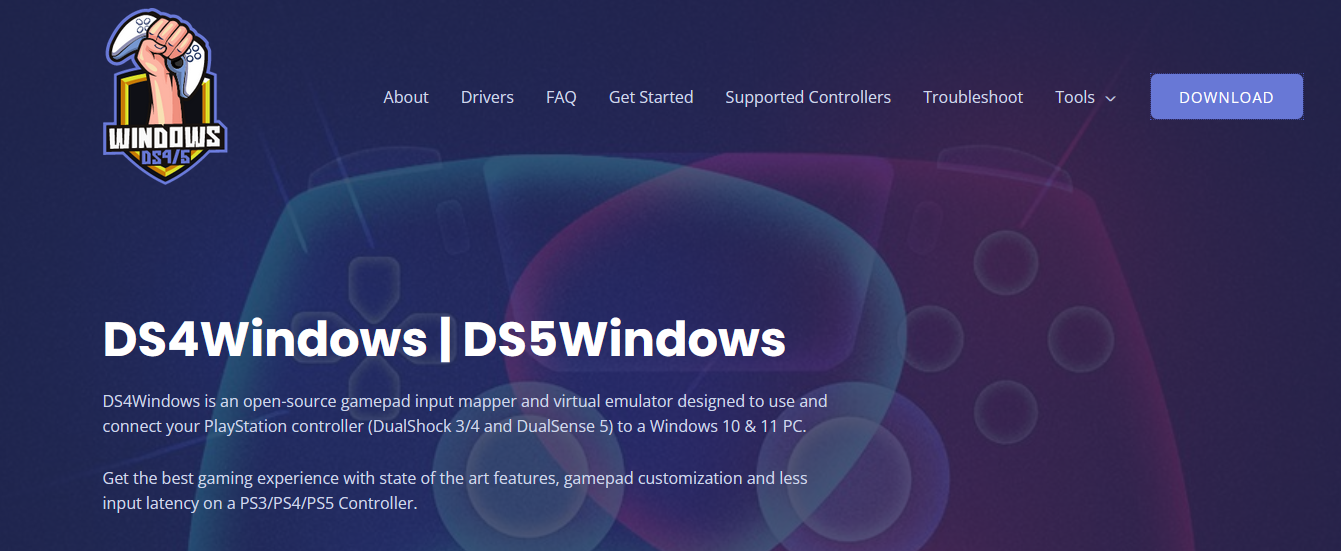The width and height of the screenshot is (1341, 551).
Task: Open the About page
Action: 406,97
